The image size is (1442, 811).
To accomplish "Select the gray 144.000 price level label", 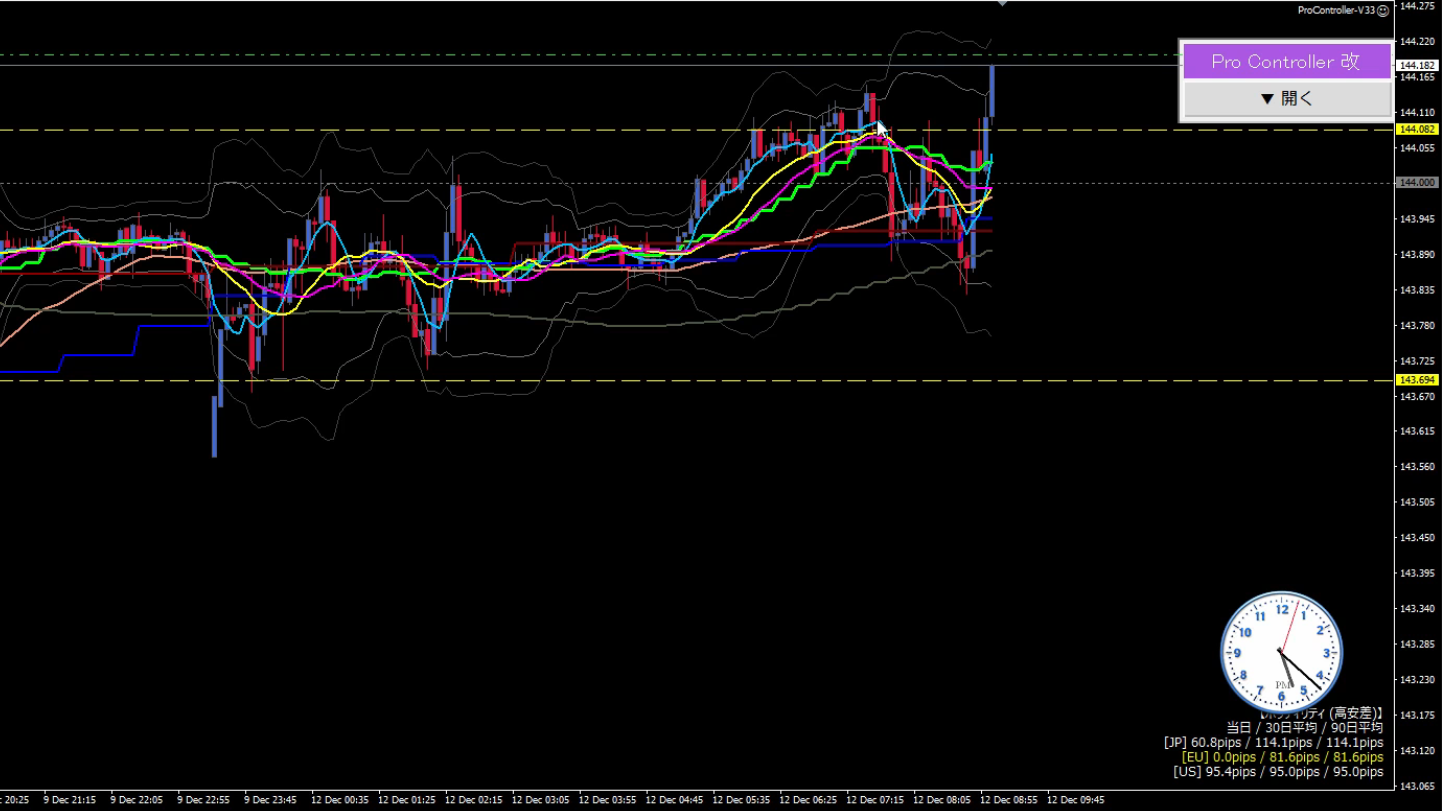I will 1417,183.
